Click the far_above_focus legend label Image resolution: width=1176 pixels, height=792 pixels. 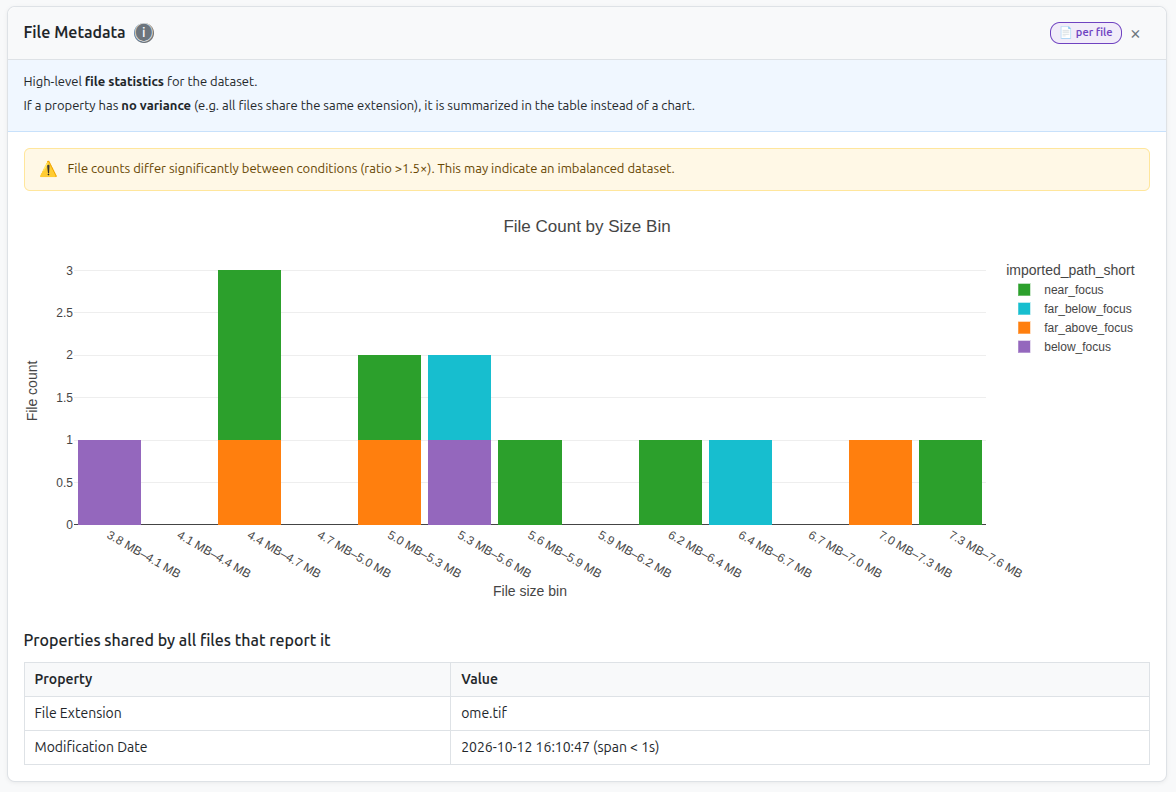pyautogui.click(x=1088, y=328)
